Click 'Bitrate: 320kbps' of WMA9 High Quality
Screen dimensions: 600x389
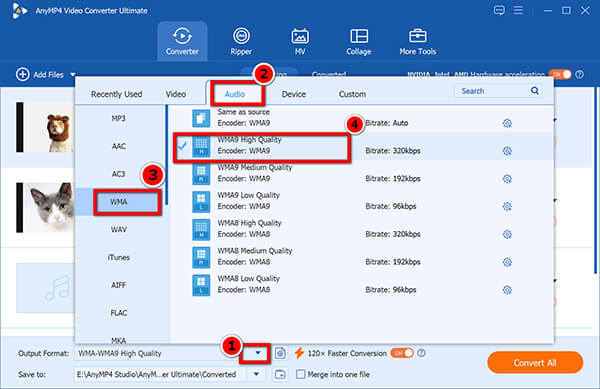393,151
